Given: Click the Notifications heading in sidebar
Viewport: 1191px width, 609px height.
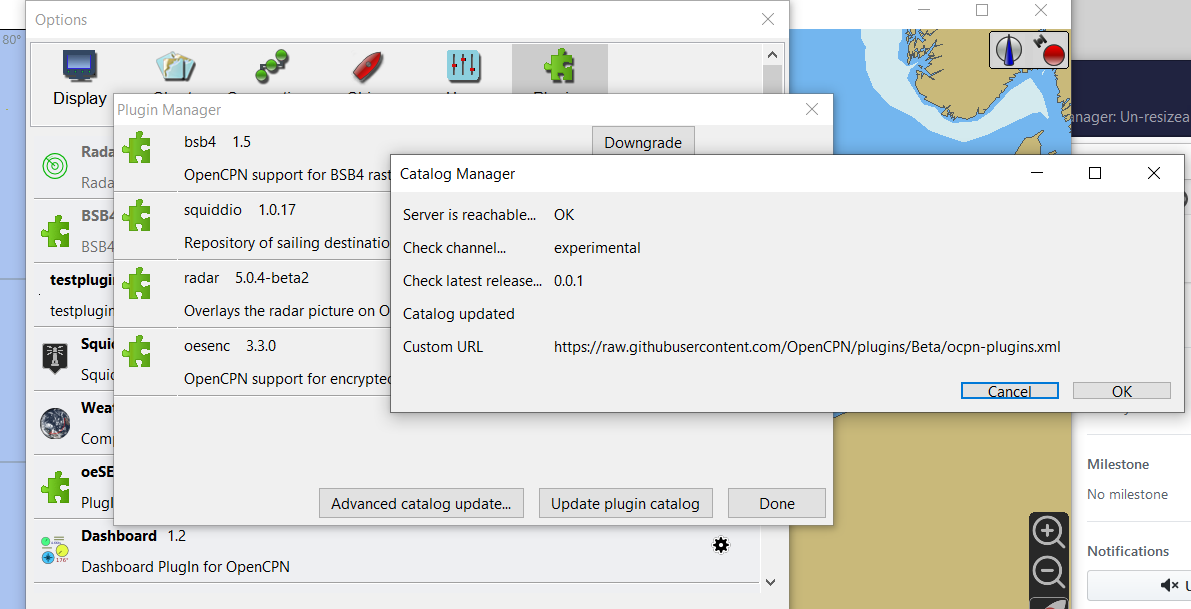Looking at the screenshot, I should [x=1128, y=551].
